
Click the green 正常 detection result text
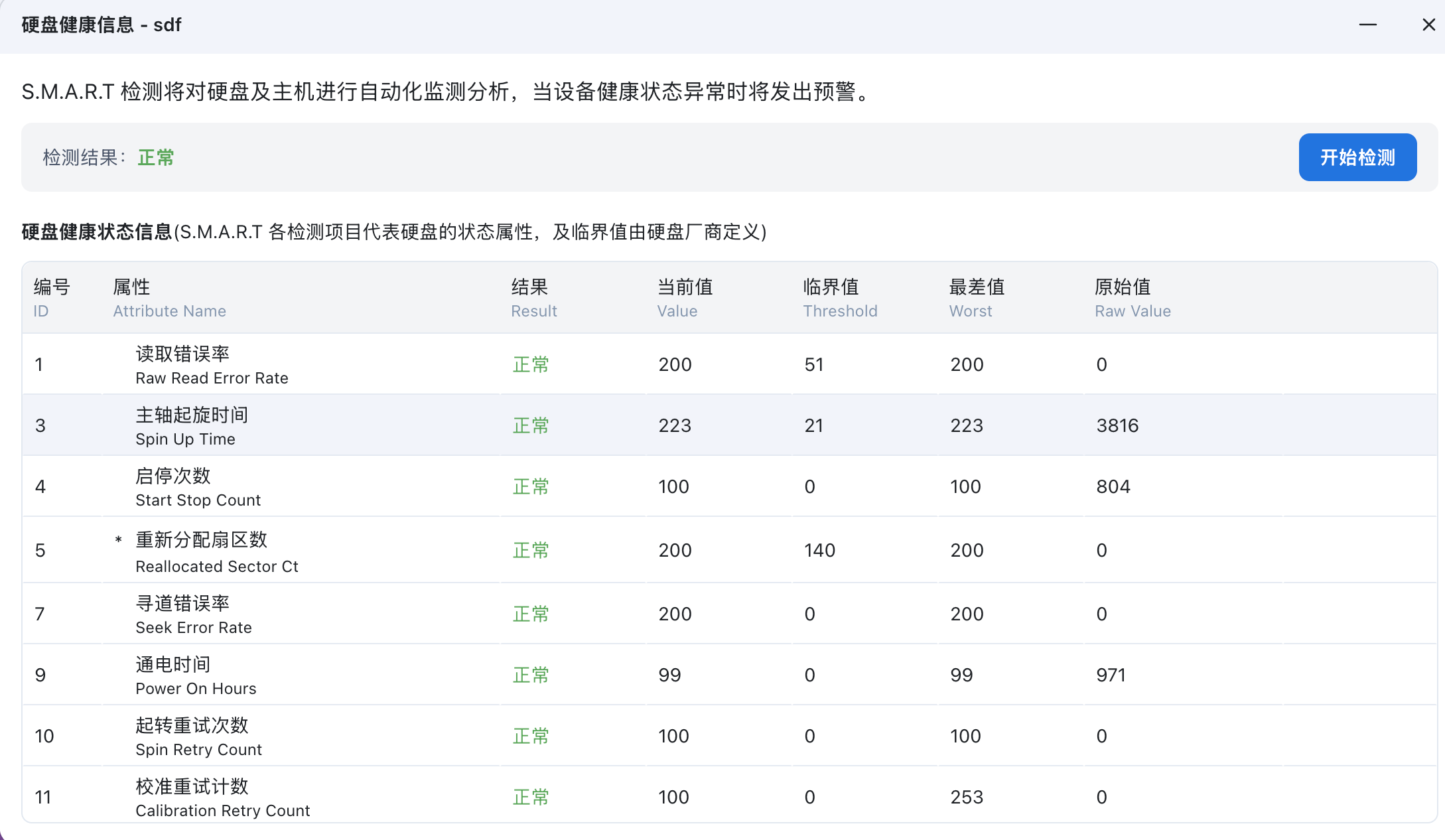(156, 158)
